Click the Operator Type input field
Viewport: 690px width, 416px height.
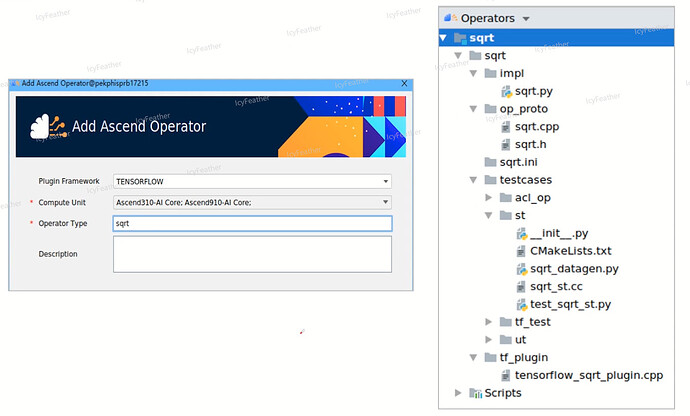(252, 223)
